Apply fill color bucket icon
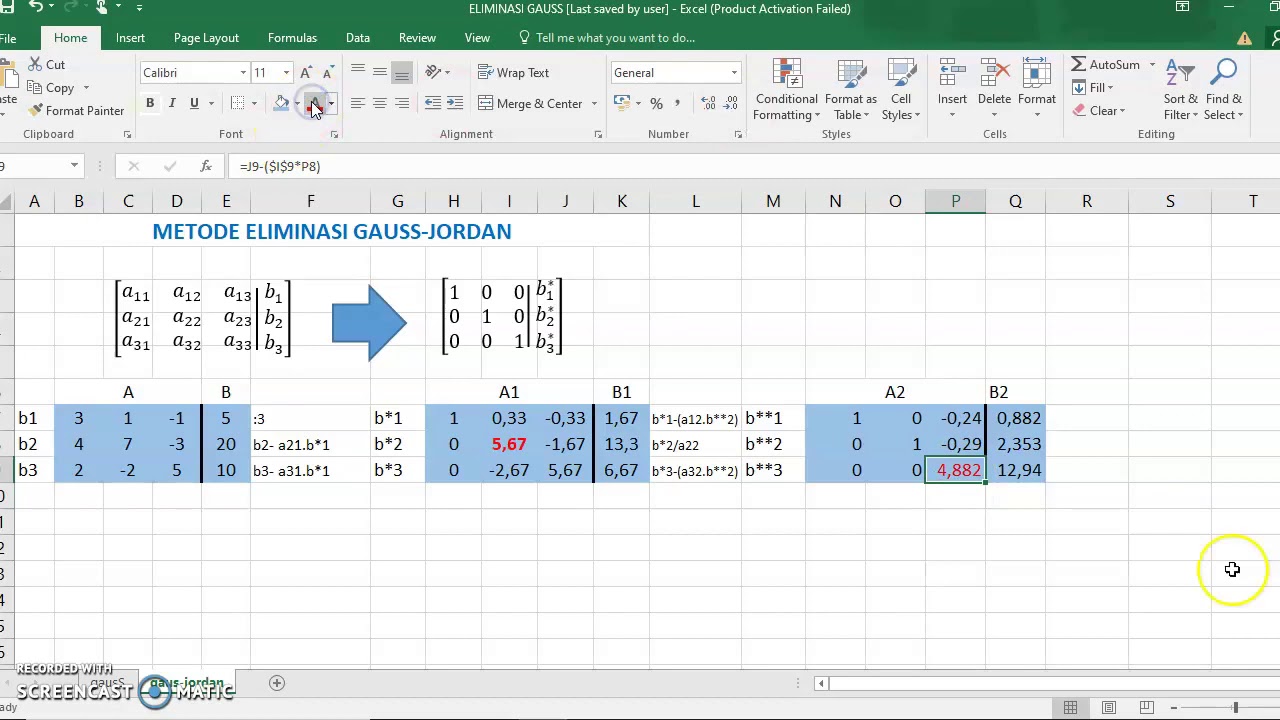 [x=281, y=103]
